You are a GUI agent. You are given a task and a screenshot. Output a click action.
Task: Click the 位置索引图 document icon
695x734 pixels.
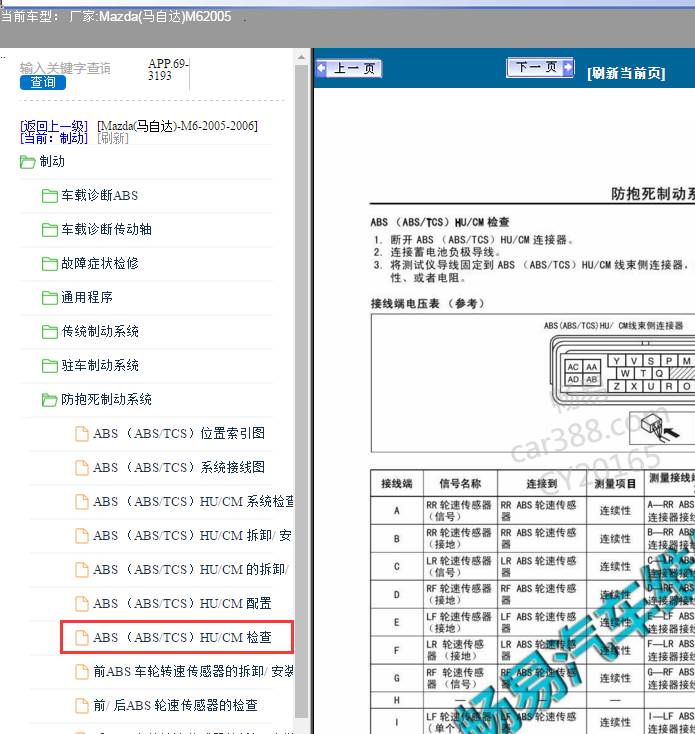(82, 434)
